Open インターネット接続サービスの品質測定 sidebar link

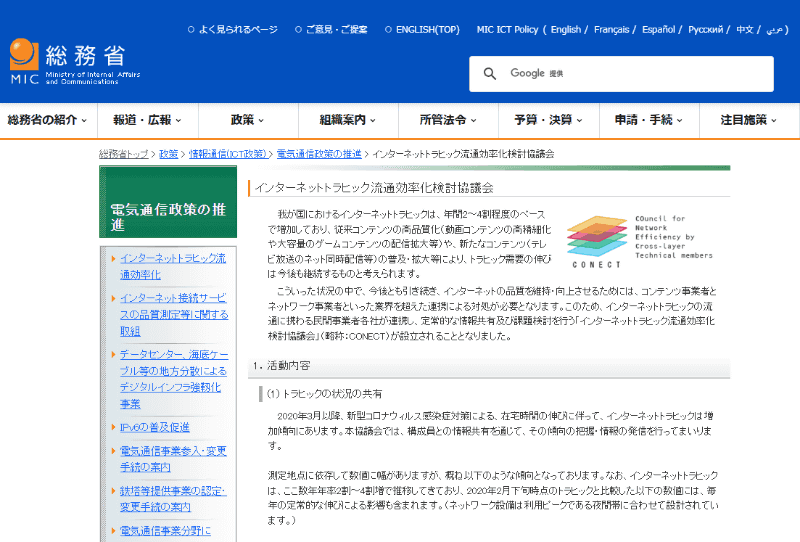[x=174, y=314]
